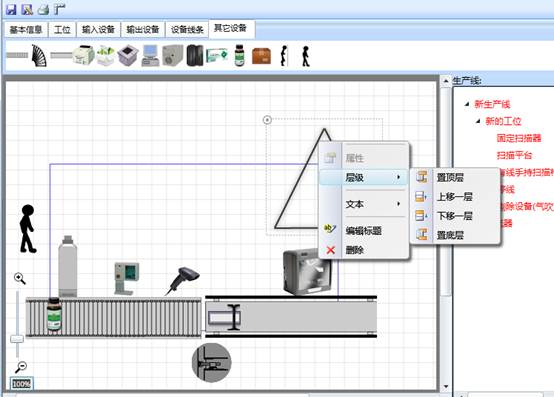Select the label printer device icon
The image size is (554, 397).
[x=83, y=55]
